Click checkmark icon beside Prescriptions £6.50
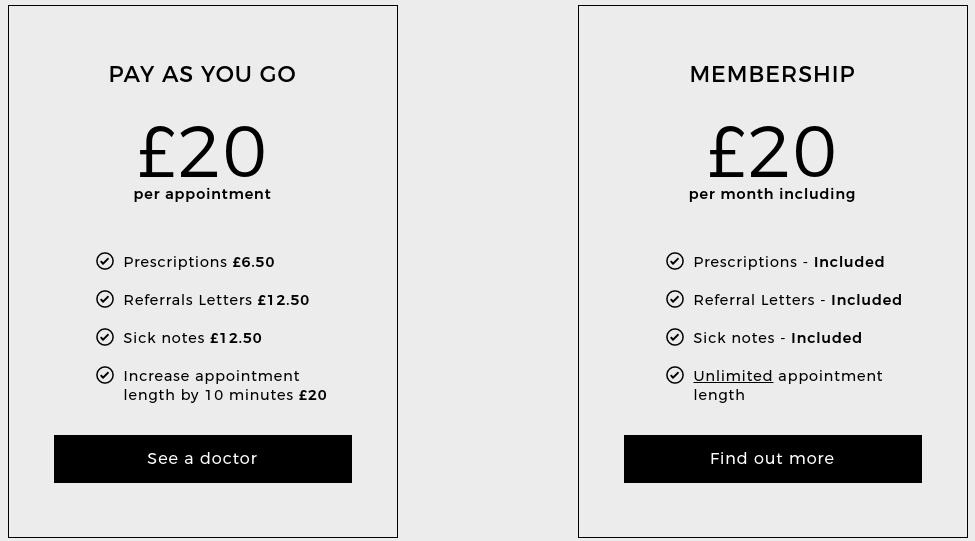Viewport: 975px width, 541px height. 105,261
